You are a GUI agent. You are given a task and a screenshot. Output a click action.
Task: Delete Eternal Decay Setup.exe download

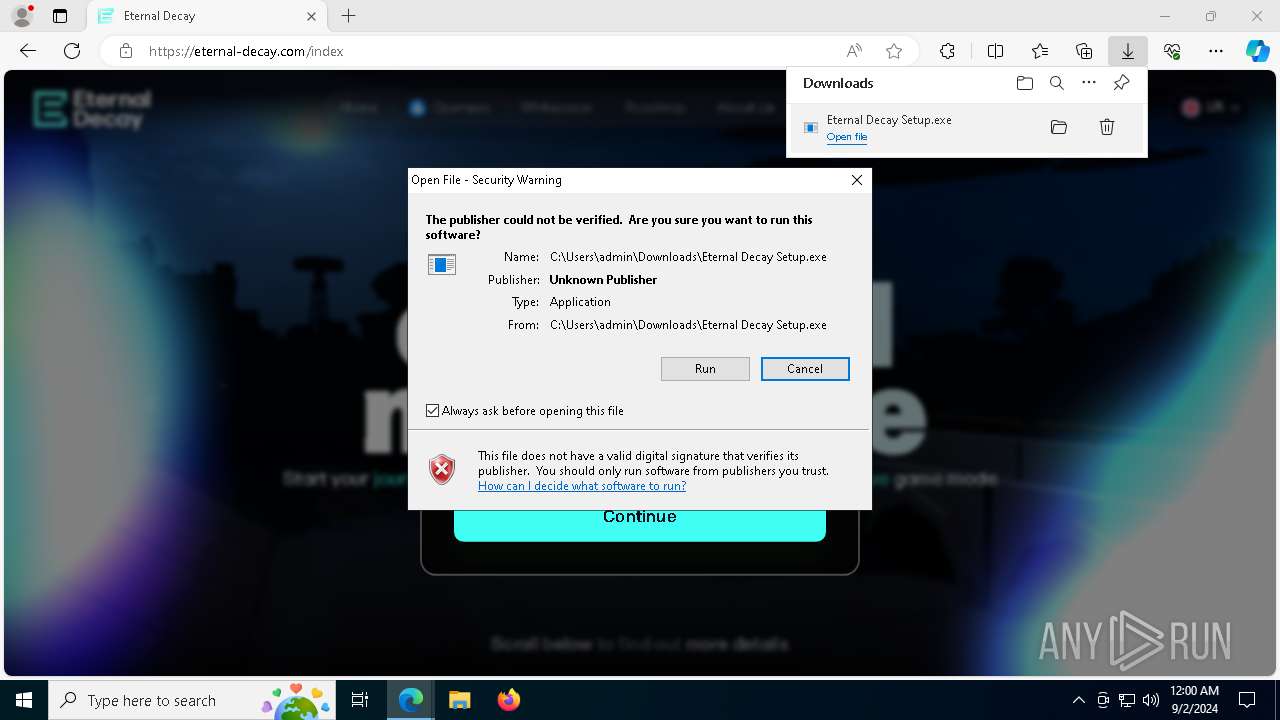click(x=1107, y=127)
